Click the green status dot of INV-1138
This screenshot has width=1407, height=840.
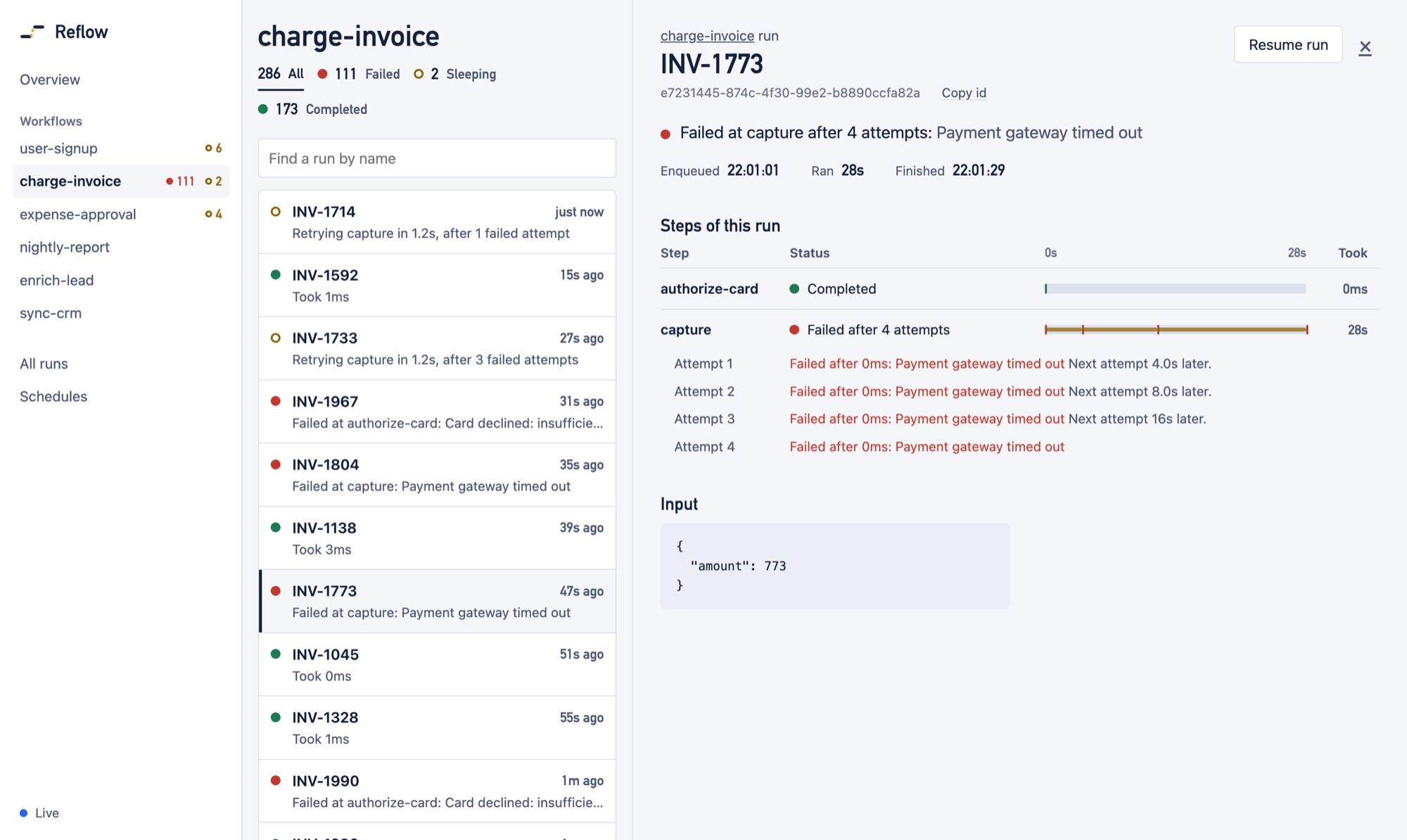(276, 527)
